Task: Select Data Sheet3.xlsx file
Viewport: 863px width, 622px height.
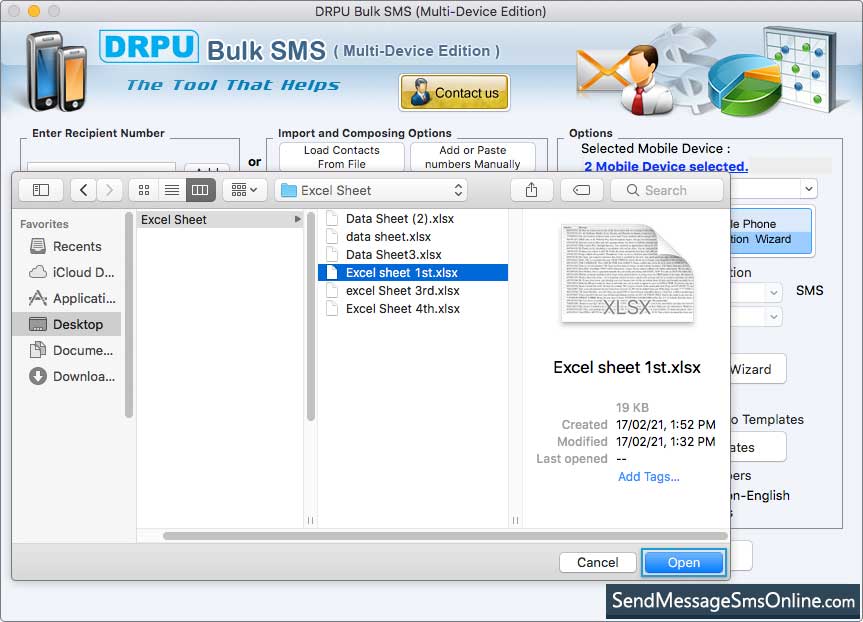Action: pos(393,255)
